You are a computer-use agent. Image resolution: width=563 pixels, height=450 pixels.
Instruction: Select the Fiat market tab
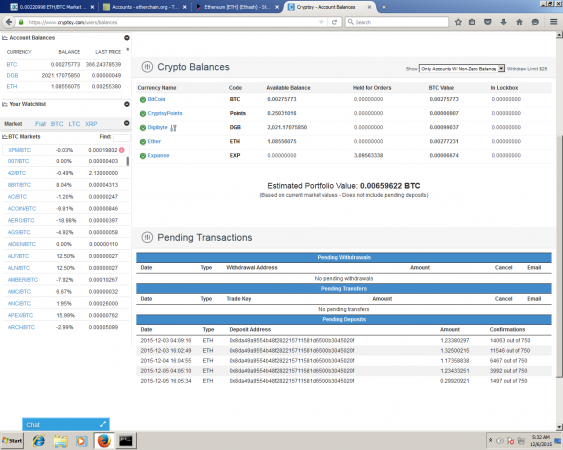40,124
